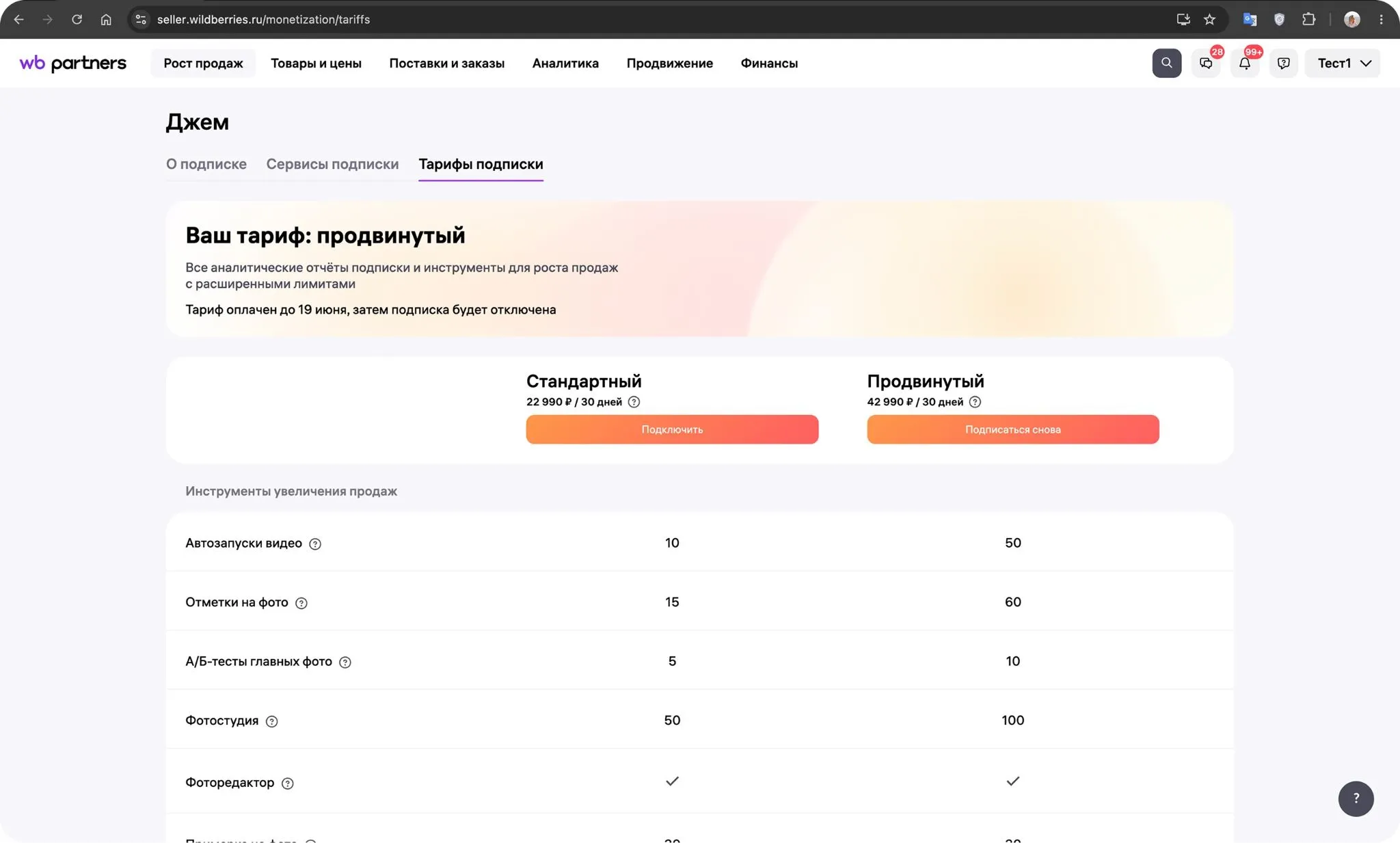The image size is (1400, 843).
Task: Open the search magnifier button
Action: [x=1166, y=63]
